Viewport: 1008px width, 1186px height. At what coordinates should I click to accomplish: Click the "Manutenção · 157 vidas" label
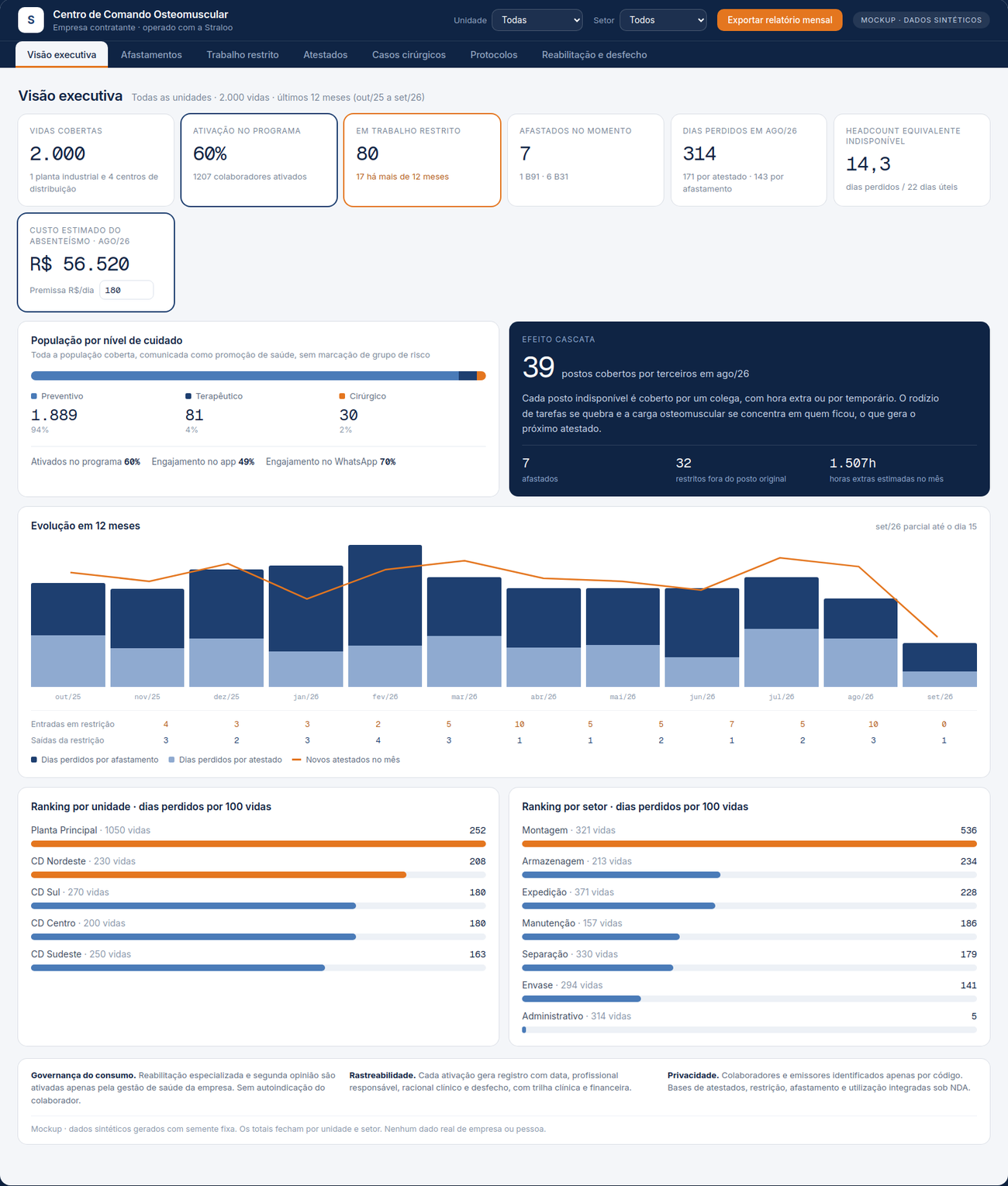click(x=572, y=923)
